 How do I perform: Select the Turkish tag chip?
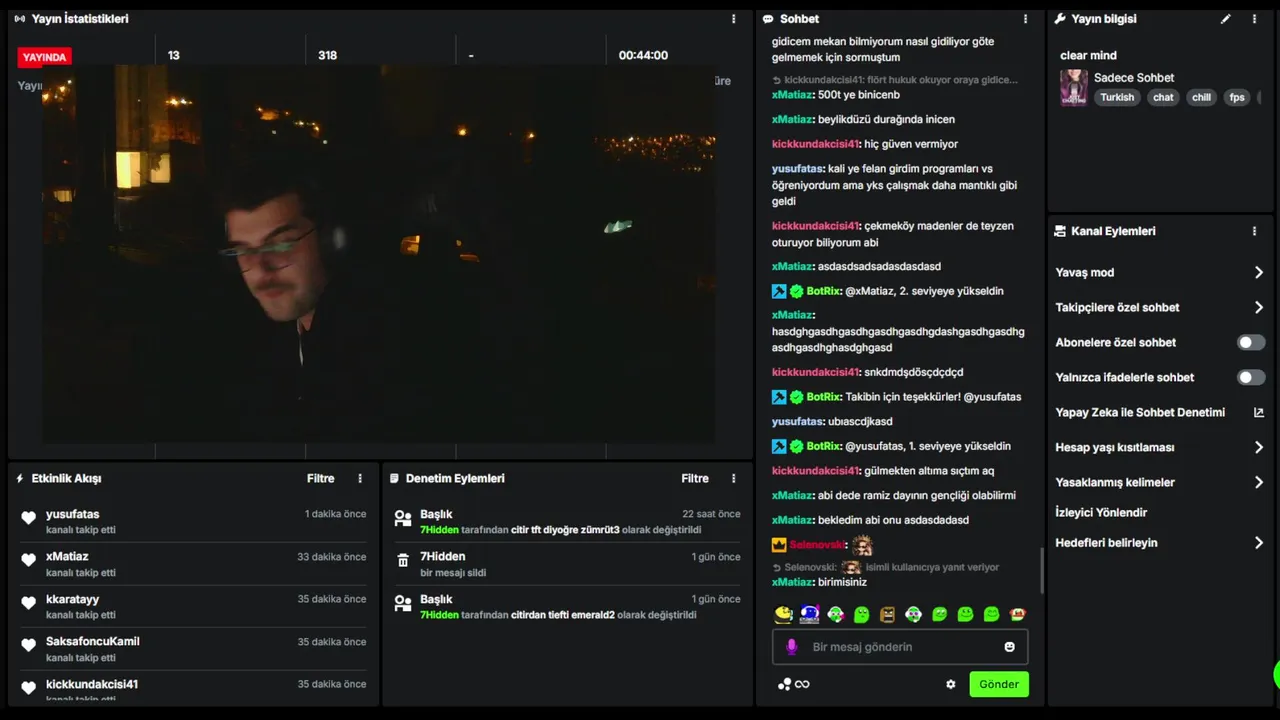click(x=1117, y=97)
